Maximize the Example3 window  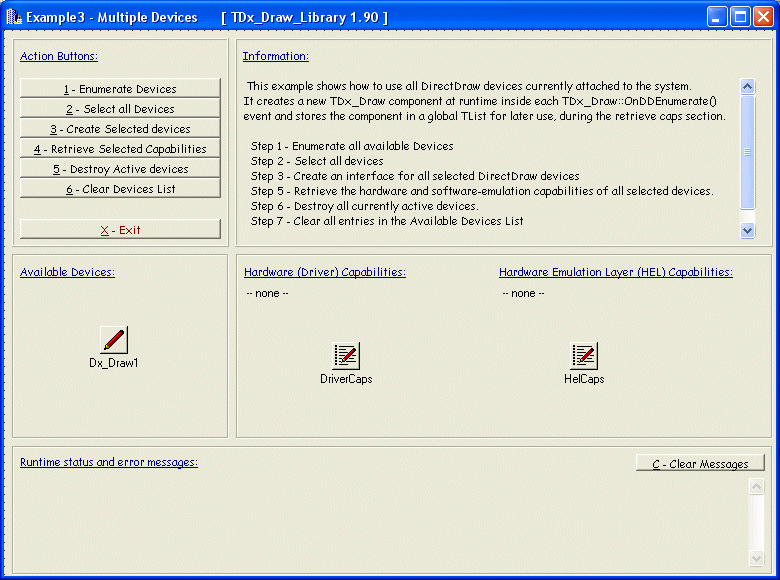pyautogui.click(x=741, y=17)
